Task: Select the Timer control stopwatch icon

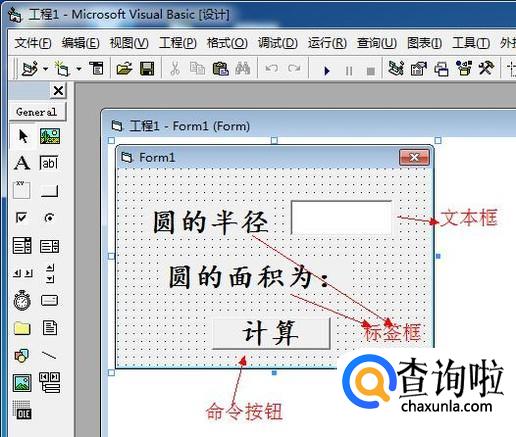Action: tap(22, 300)
